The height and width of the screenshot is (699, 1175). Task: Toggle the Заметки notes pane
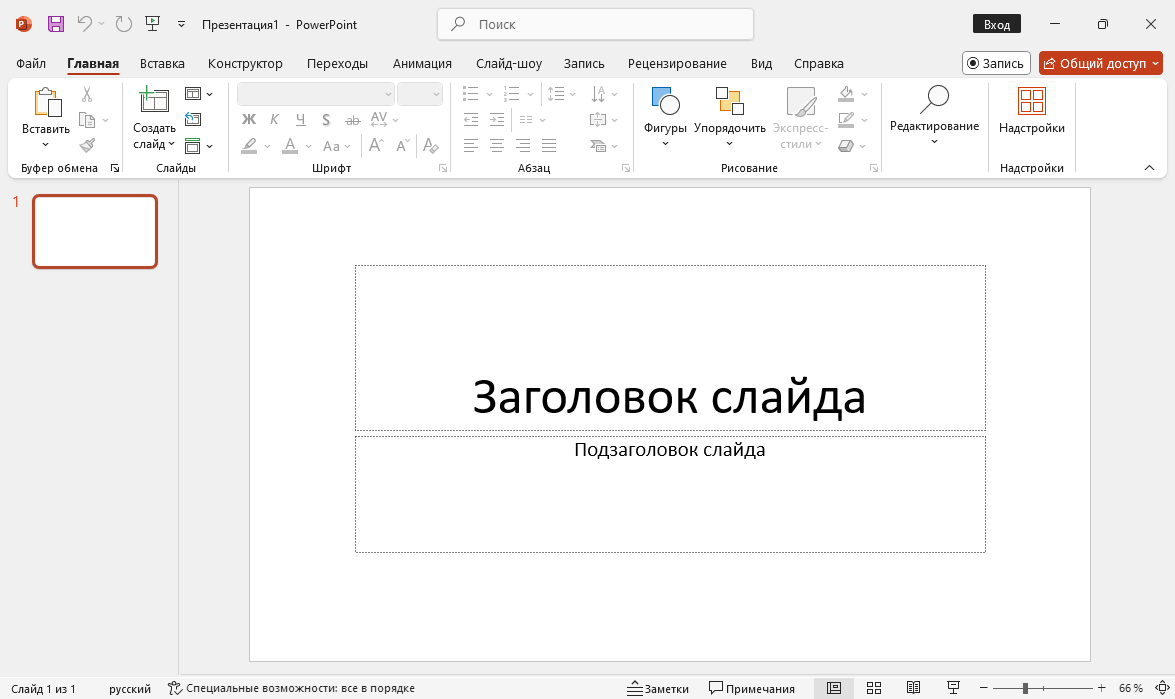point(658,688)
